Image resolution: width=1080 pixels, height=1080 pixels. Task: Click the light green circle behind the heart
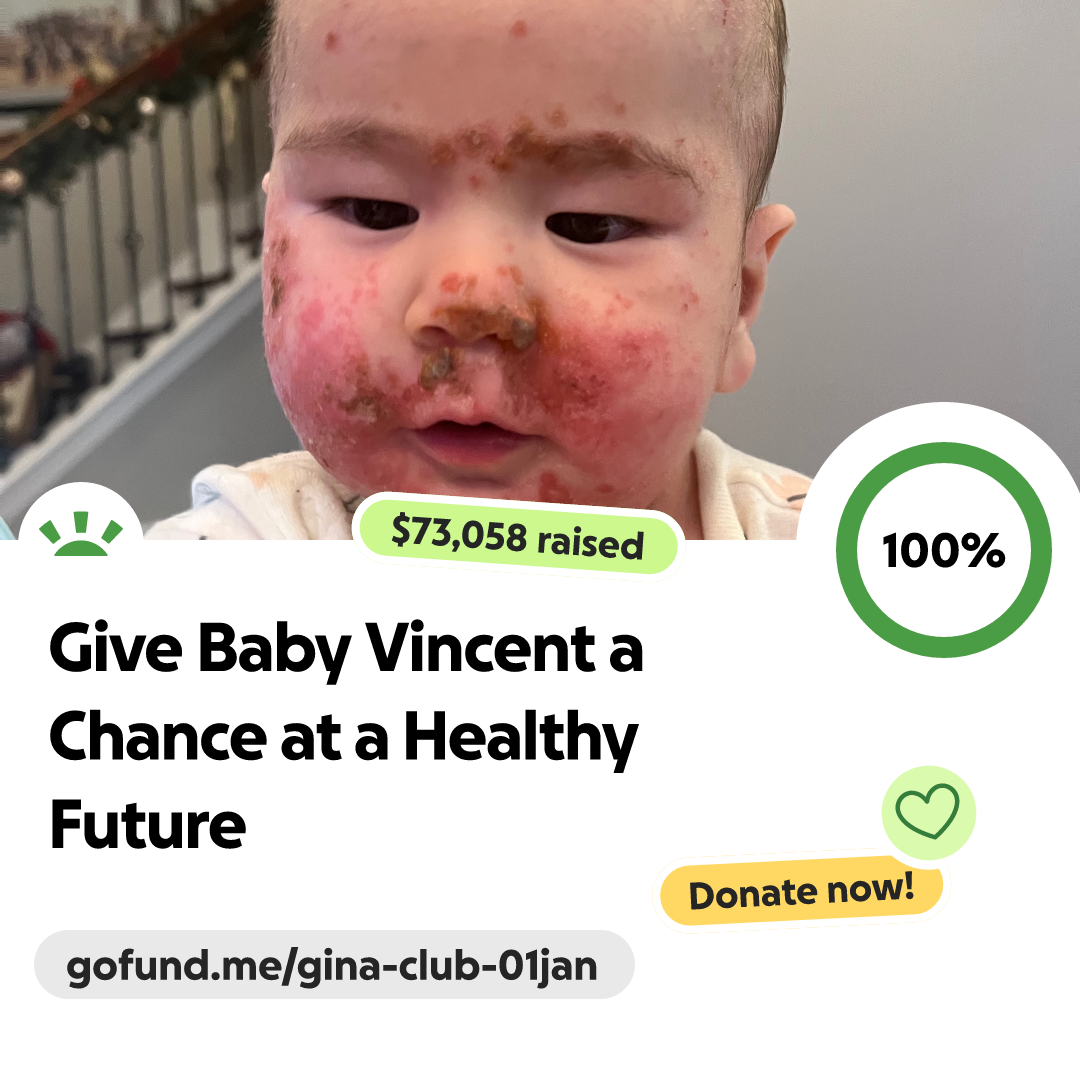(x=928, y=813)
